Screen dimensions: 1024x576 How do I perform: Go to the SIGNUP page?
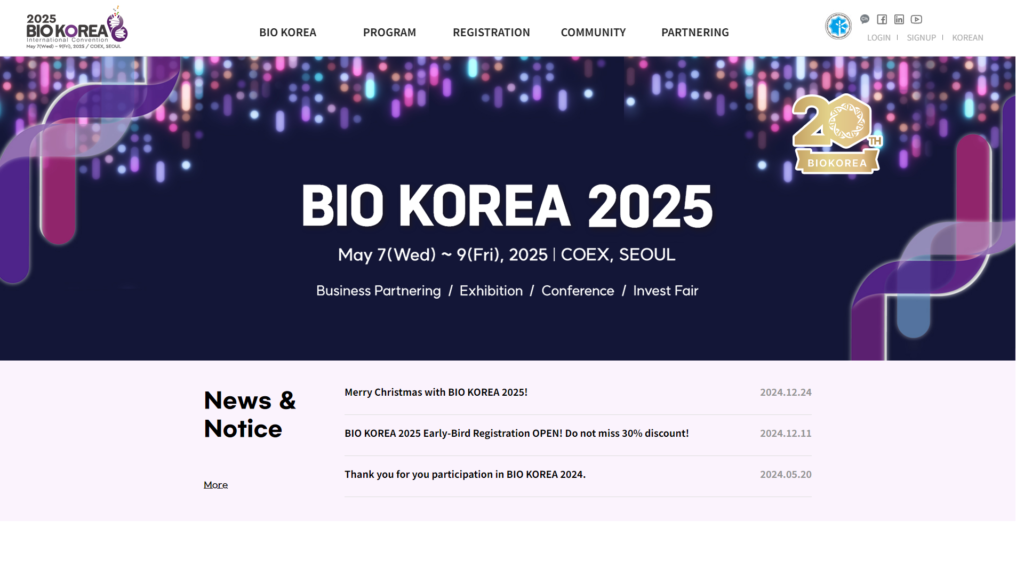(921, 38)
